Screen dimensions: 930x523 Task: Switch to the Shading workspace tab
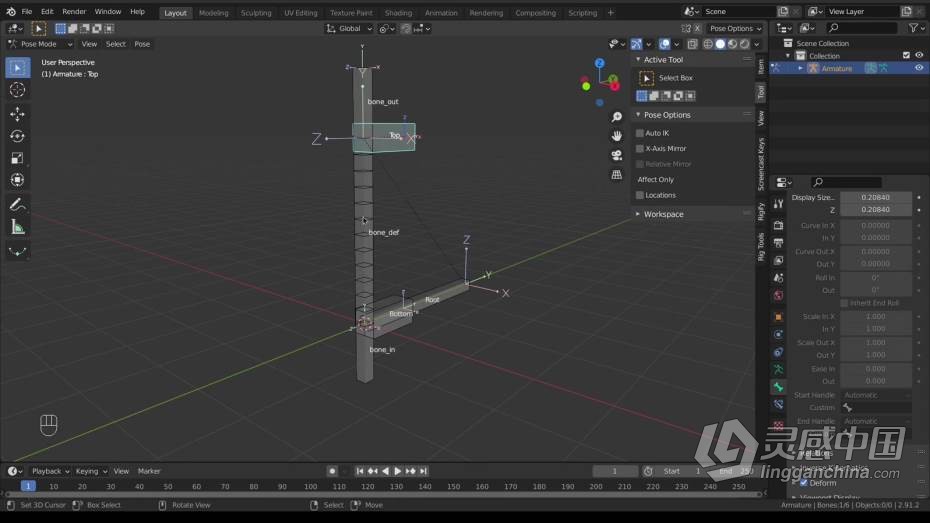coord(398,12)
